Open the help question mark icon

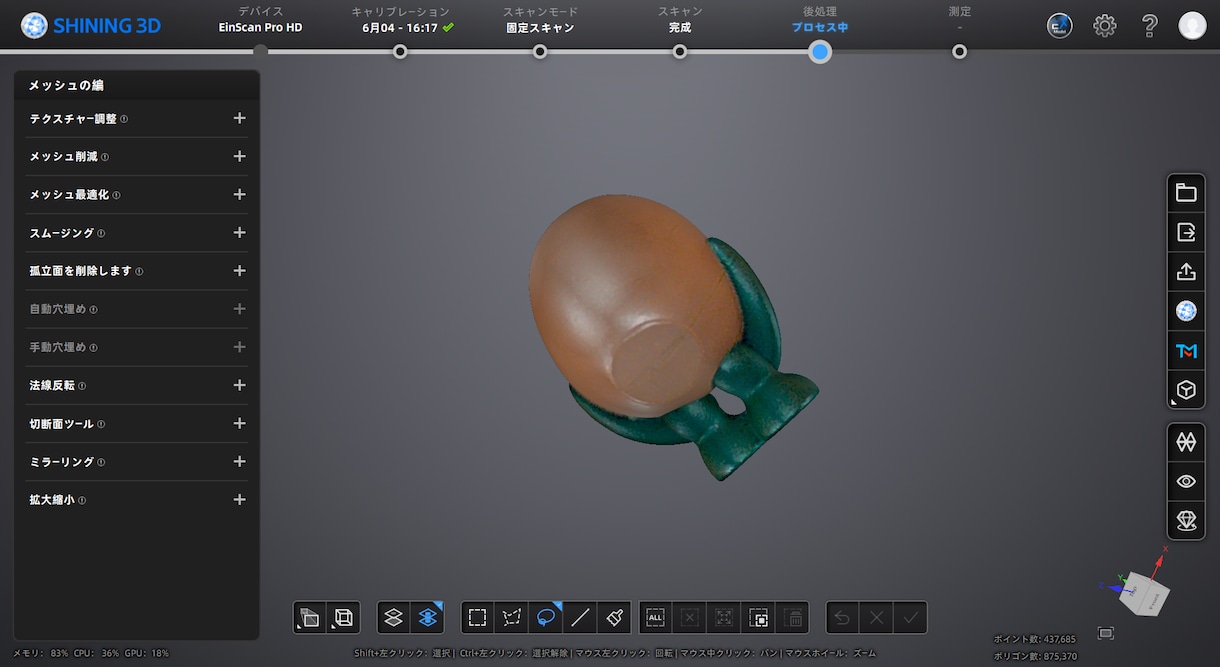[x=1150, y=26]
